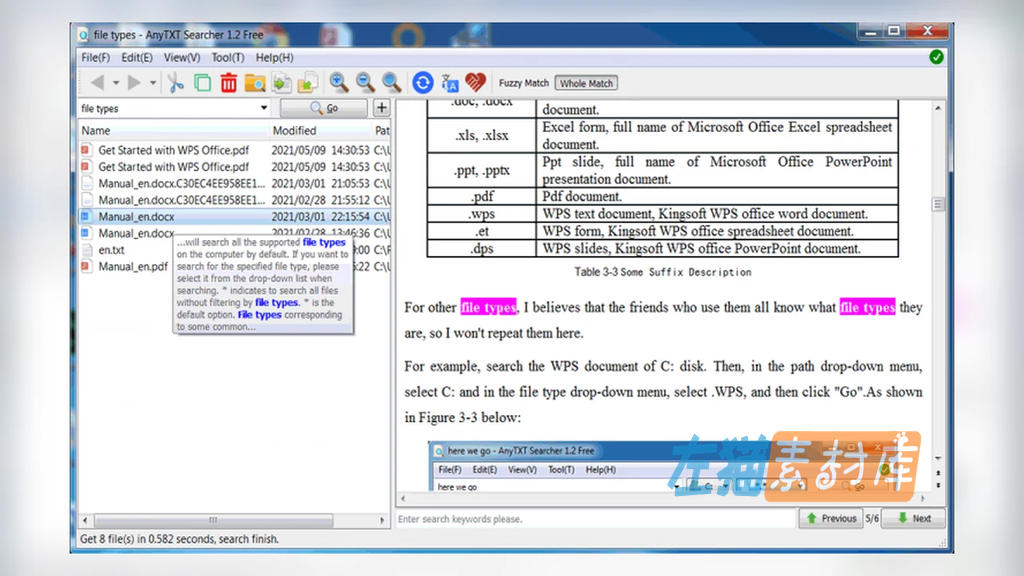1024x576 pixels.
Task: Go to the Next match
Action: (x=914, y=518)
